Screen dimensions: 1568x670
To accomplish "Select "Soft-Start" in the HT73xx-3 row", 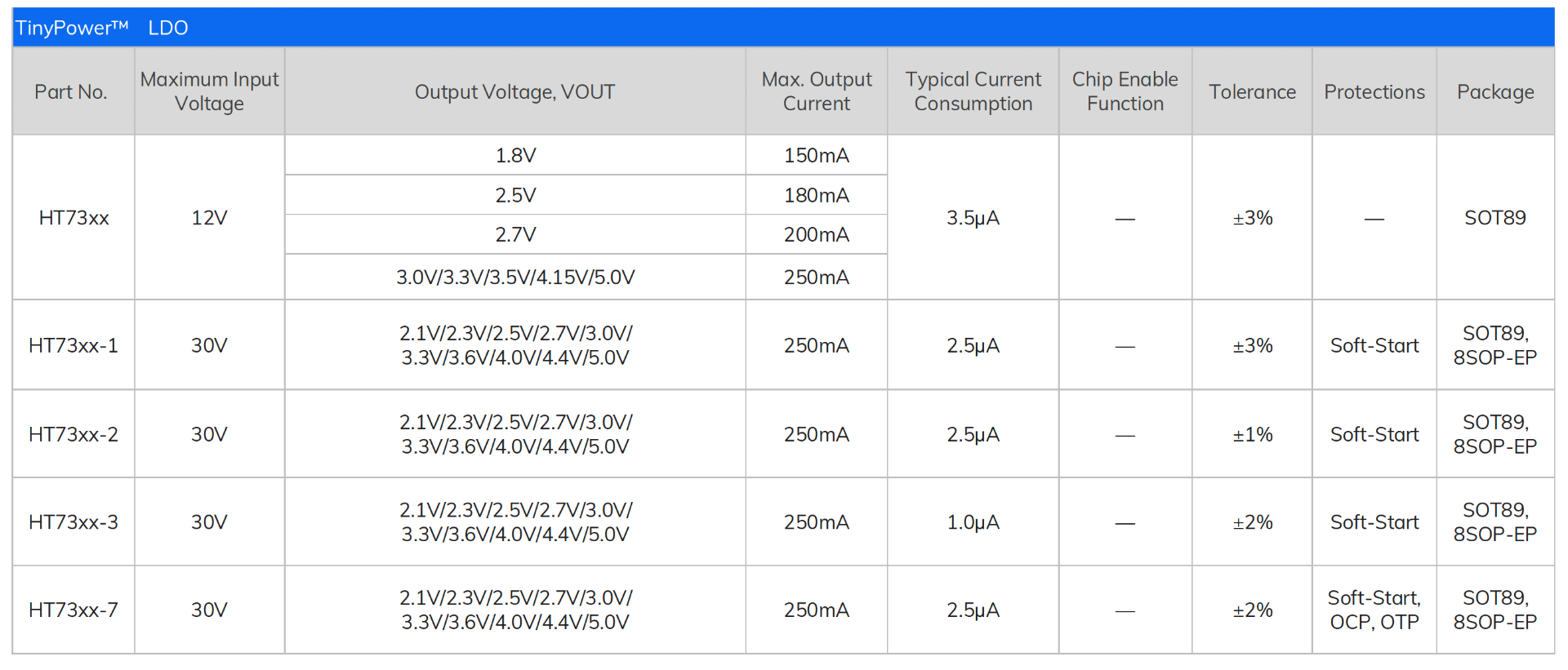I will [x=1374, y=521].
